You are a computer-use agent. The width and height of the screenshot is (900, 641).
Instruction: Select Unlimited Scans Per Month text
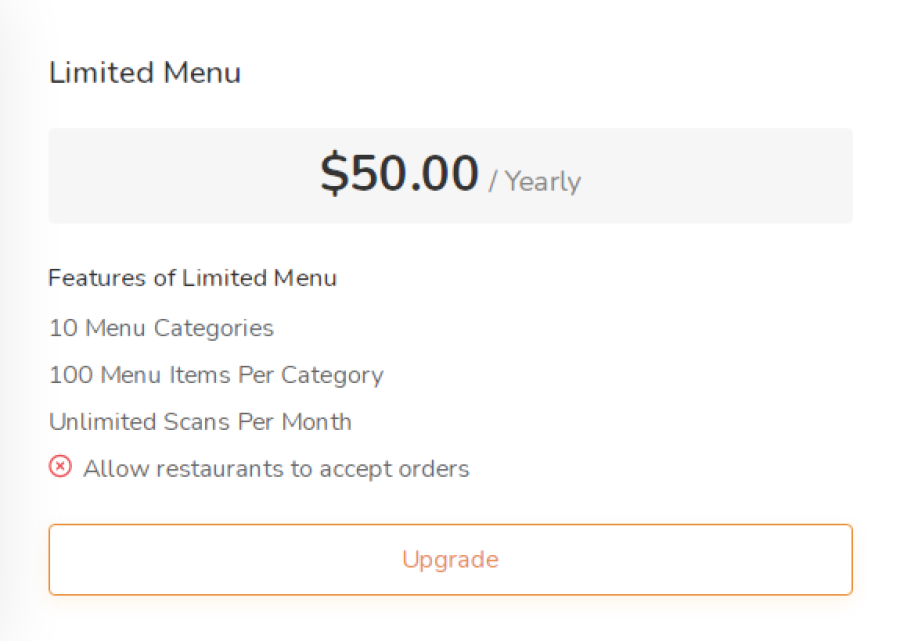[199, 422]
